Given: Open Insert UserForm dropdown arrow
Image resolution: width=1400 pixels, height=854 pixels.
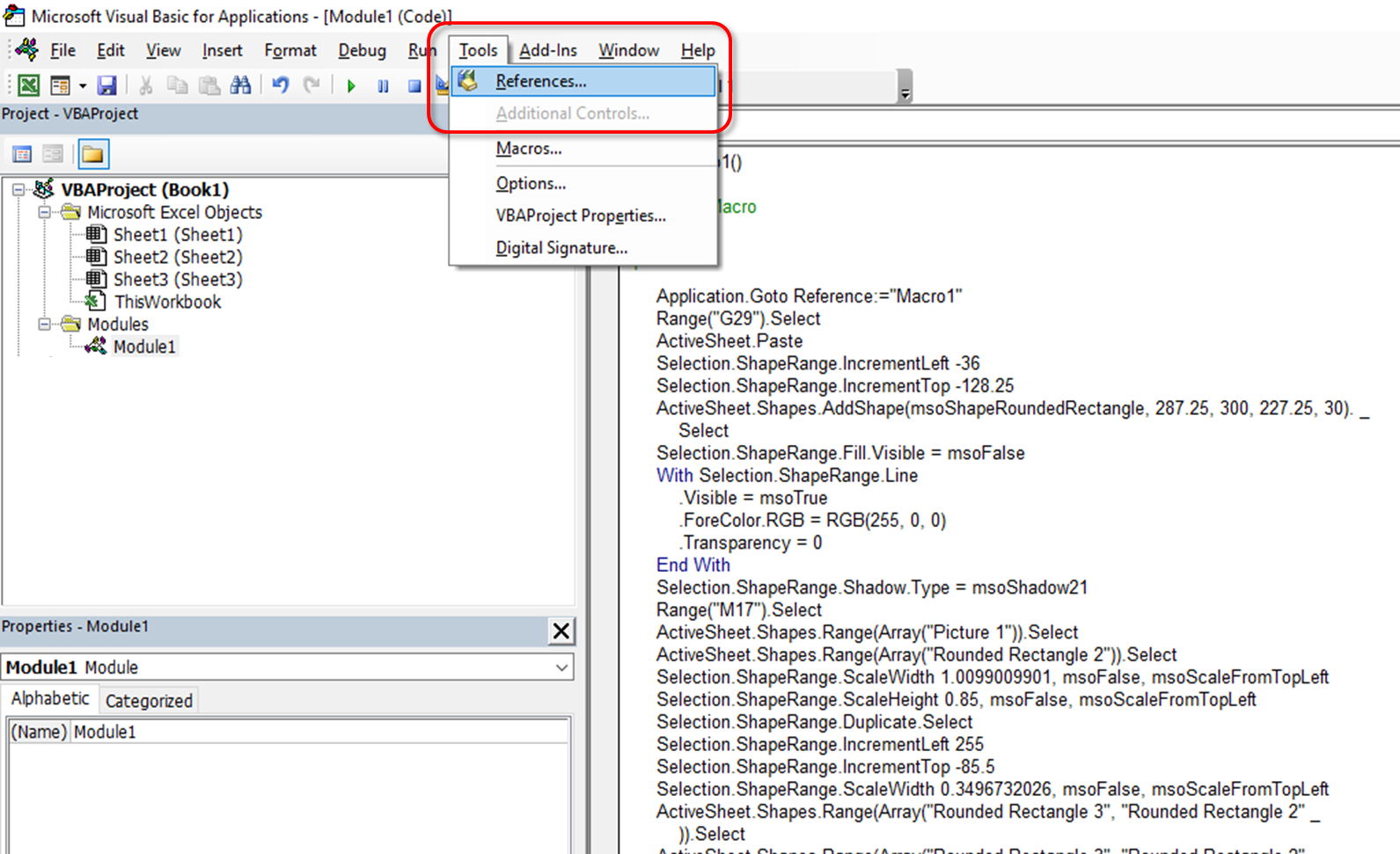Looking at the screenshot, I should 83,86.
